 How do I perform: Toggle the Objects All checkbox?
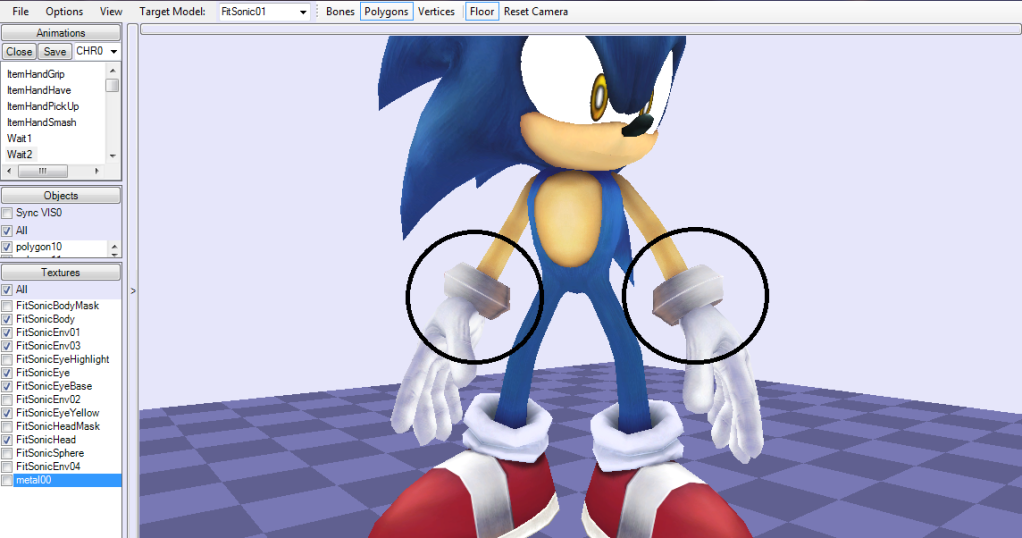click(x=7, y=231)
